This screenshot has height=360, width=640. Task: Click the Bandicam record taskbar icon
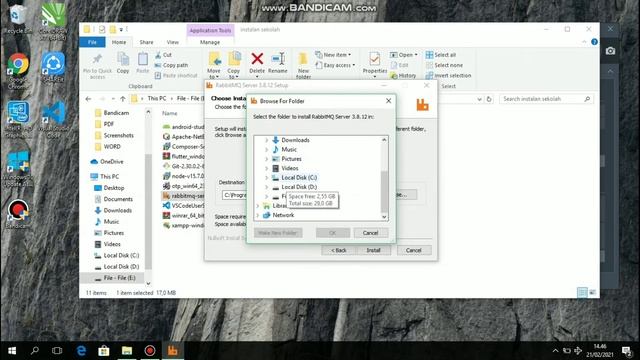(150, 351)
